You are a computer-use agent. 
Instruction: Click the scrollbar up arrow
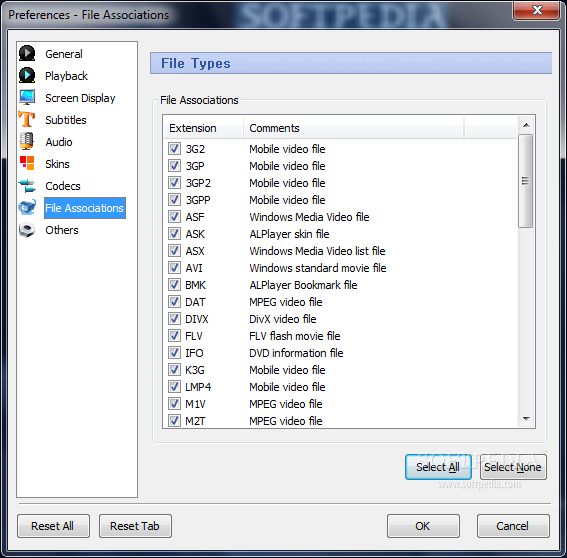coord(526,125)
